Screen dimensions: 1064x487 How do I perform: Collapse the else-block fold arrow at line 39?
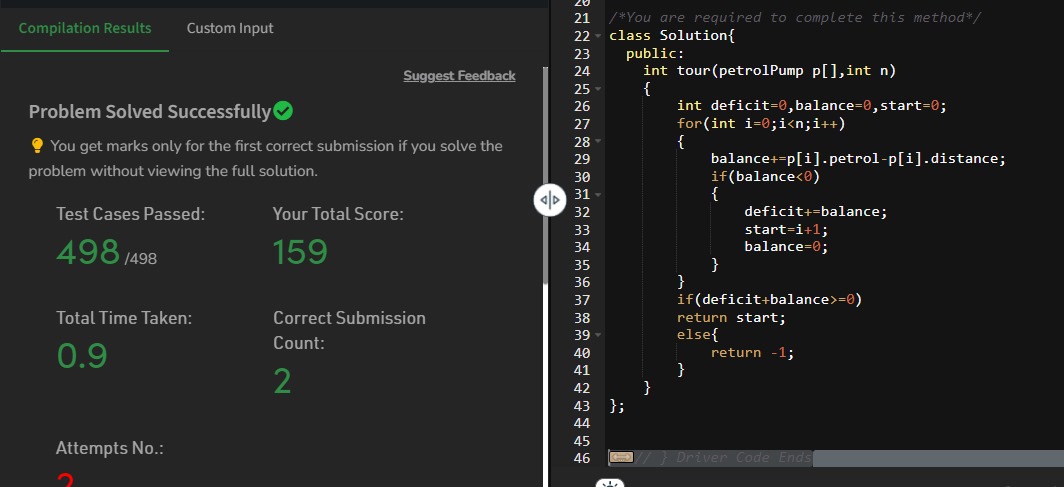coord(598,335)
